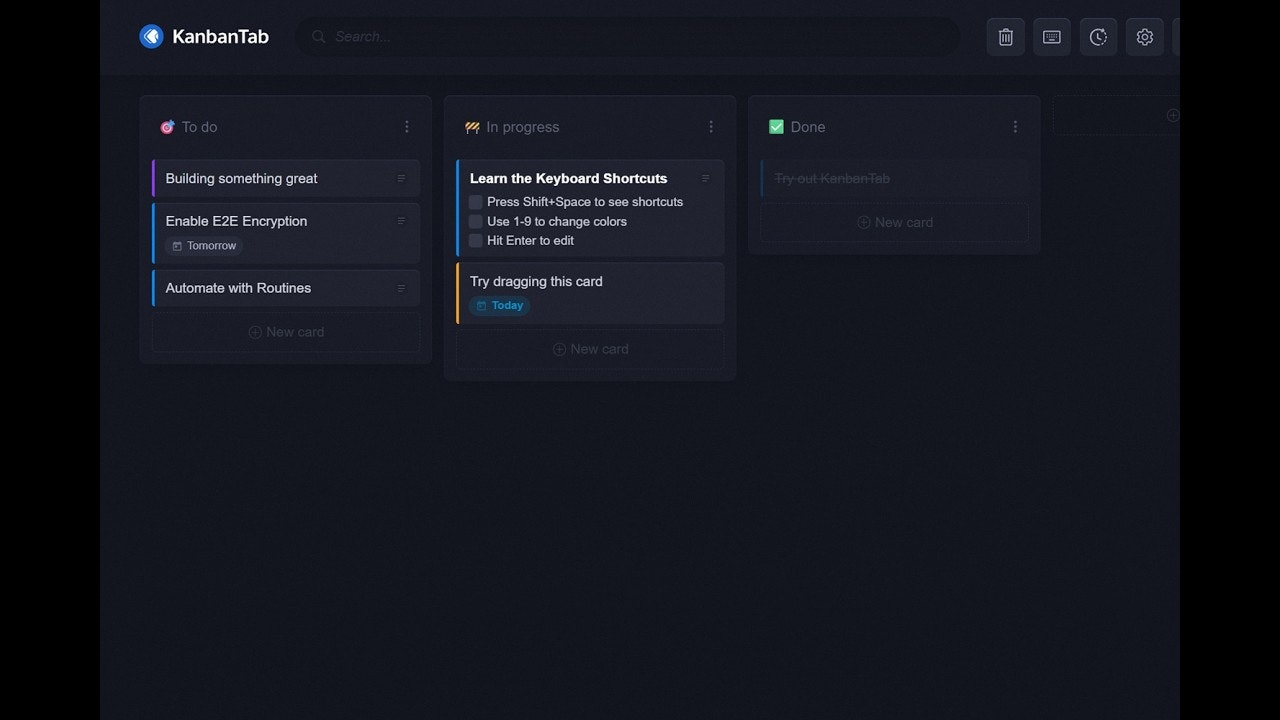Click the In progress column title

point(522,127)
